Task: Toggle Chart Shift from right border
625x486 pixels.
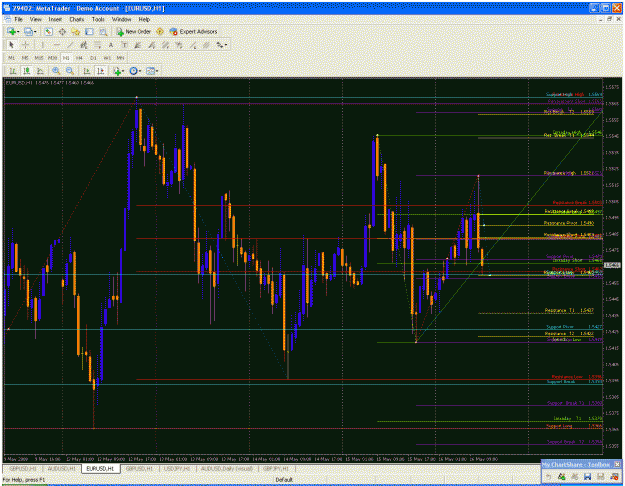Action: [x=100, y=71]
